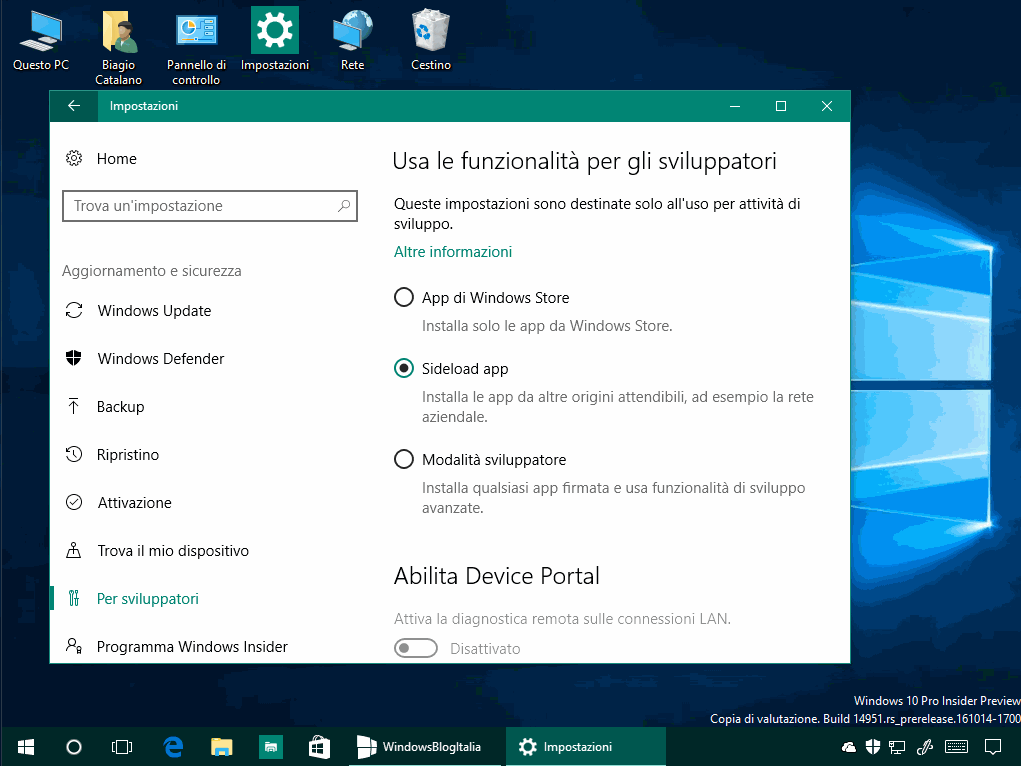Focus the Trova un'impostazione search field
This screenshot has height=766, width=1021.
pos(210,206)
